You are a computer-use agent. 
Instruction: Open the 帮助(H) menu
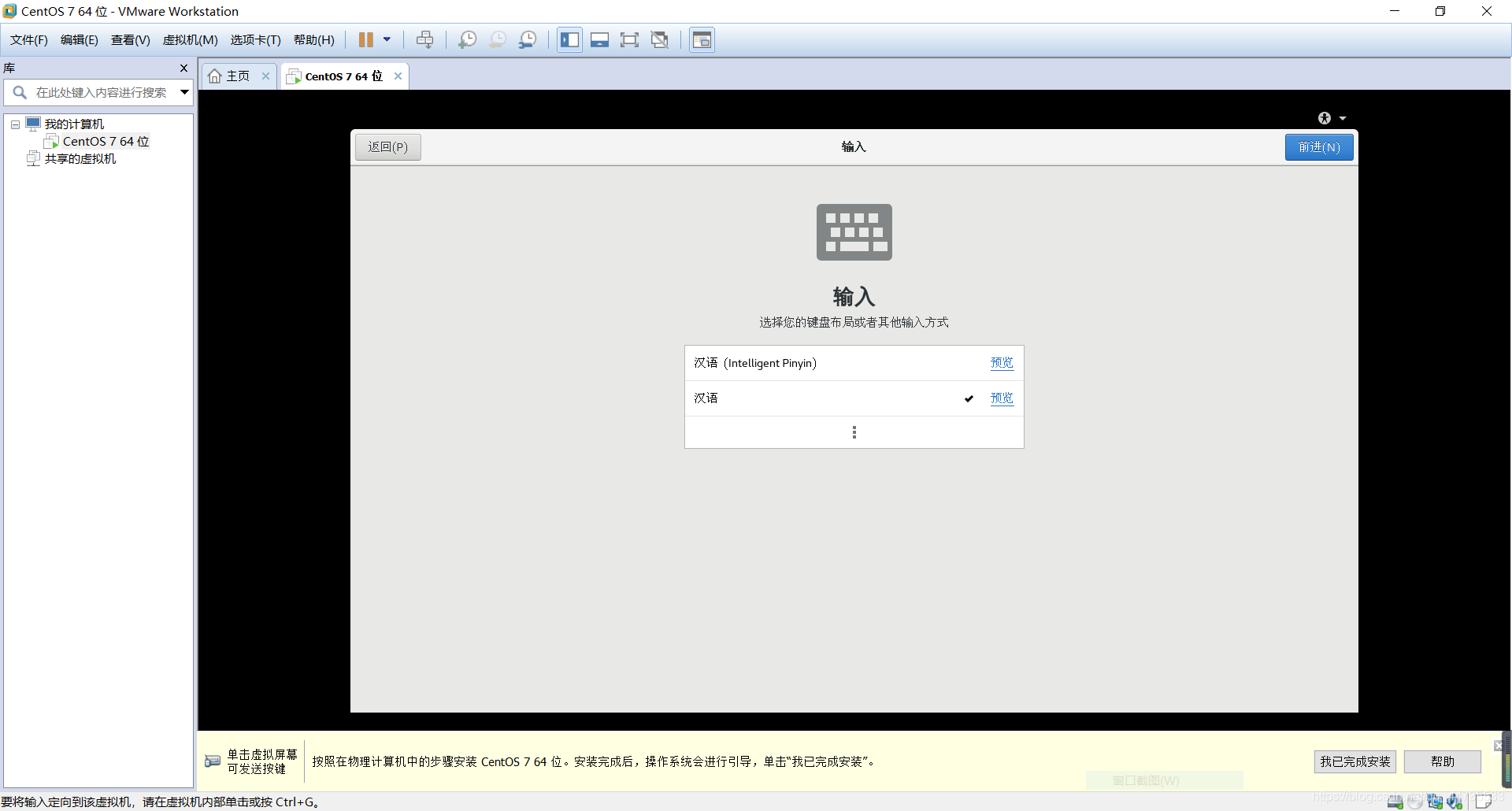(314, 40)
